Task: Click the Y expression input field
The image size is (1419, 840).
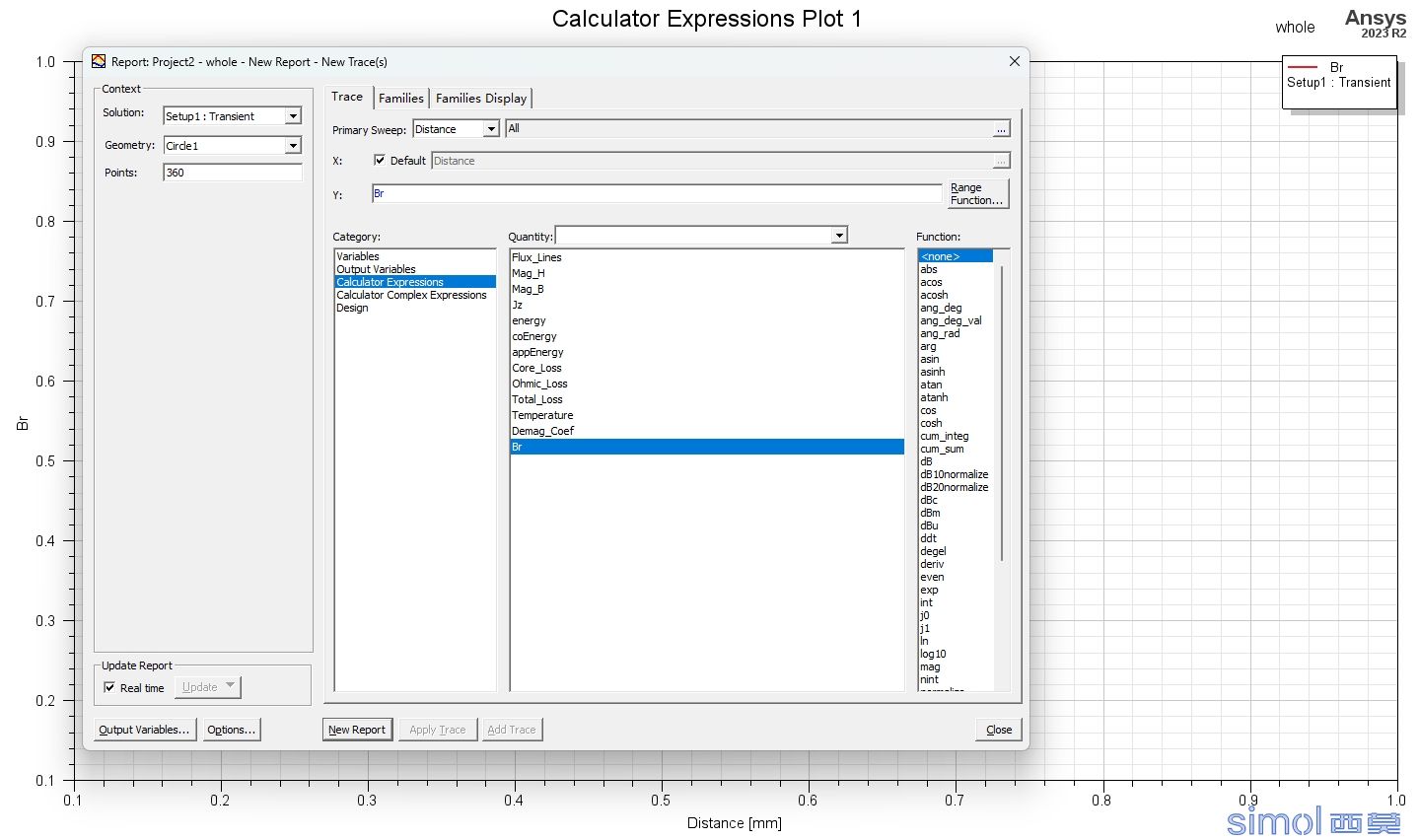Action: coord(657,194)
